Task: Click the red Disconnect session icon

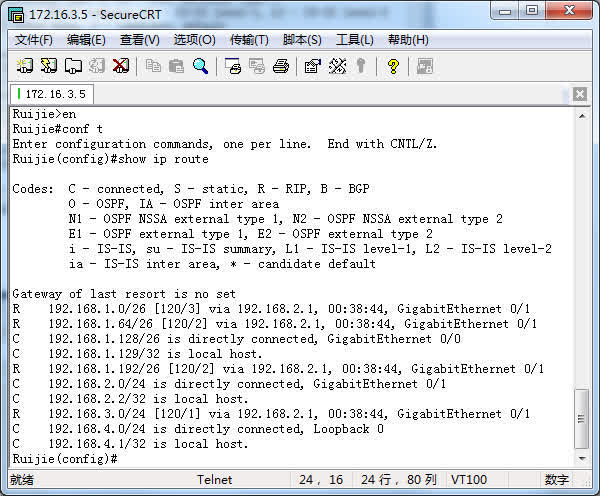Action: click(121, 66)
